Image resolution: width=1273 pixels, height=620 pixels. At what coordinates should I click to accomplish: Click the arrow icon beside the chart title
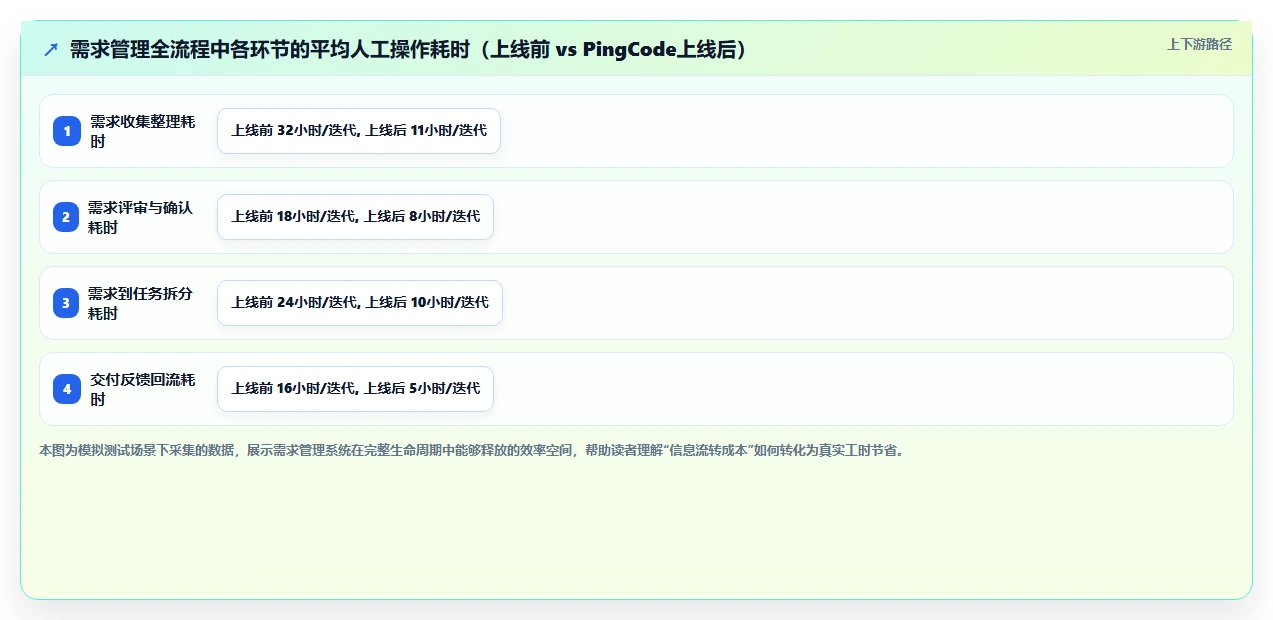(51, 50)
